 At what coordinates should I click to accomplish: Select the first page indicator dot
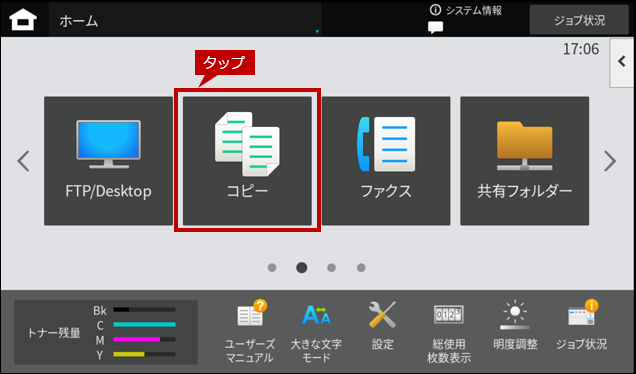272,268
